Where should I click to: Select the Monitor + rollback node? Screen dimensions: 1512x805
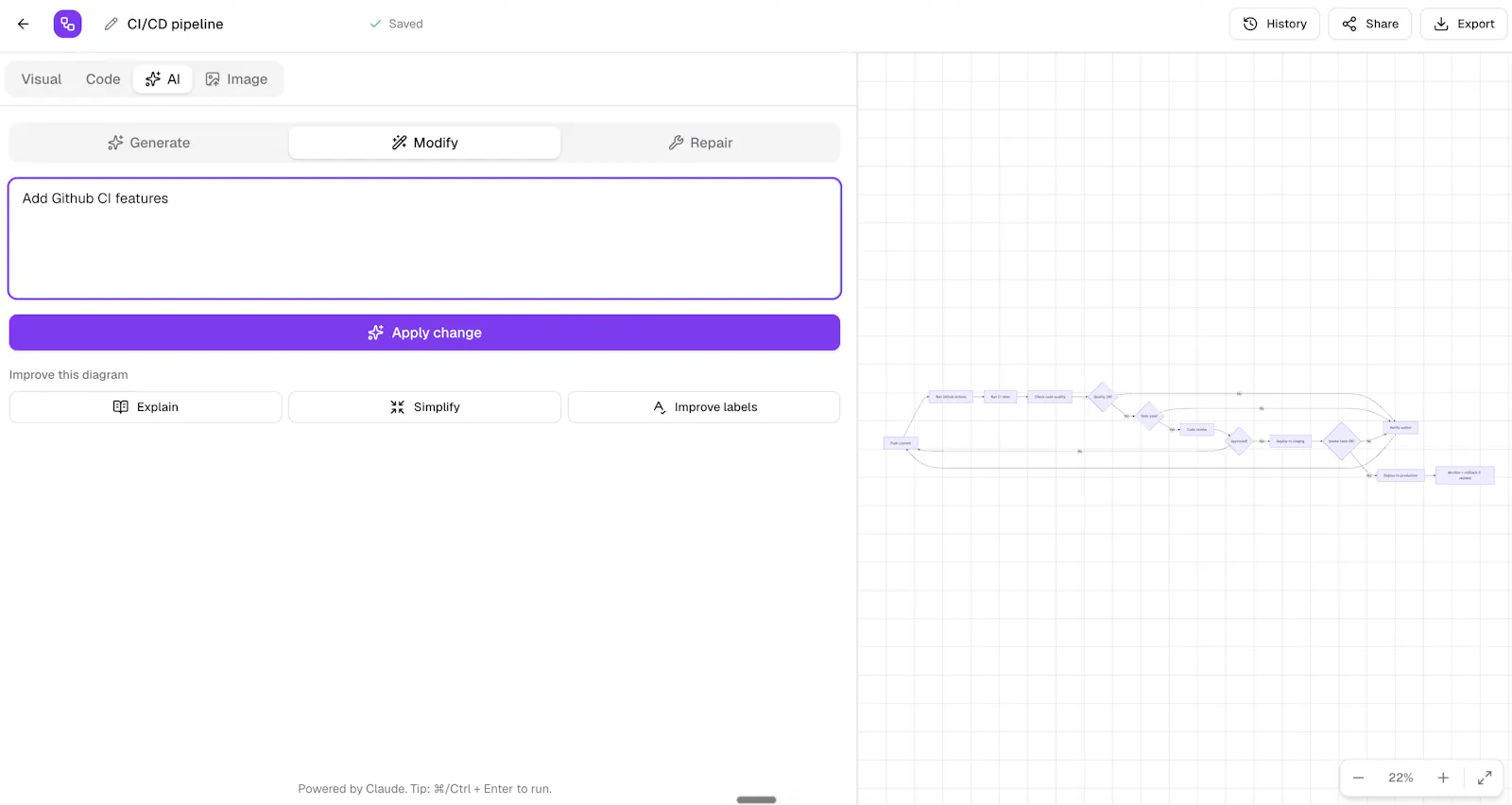(1465, 475)
